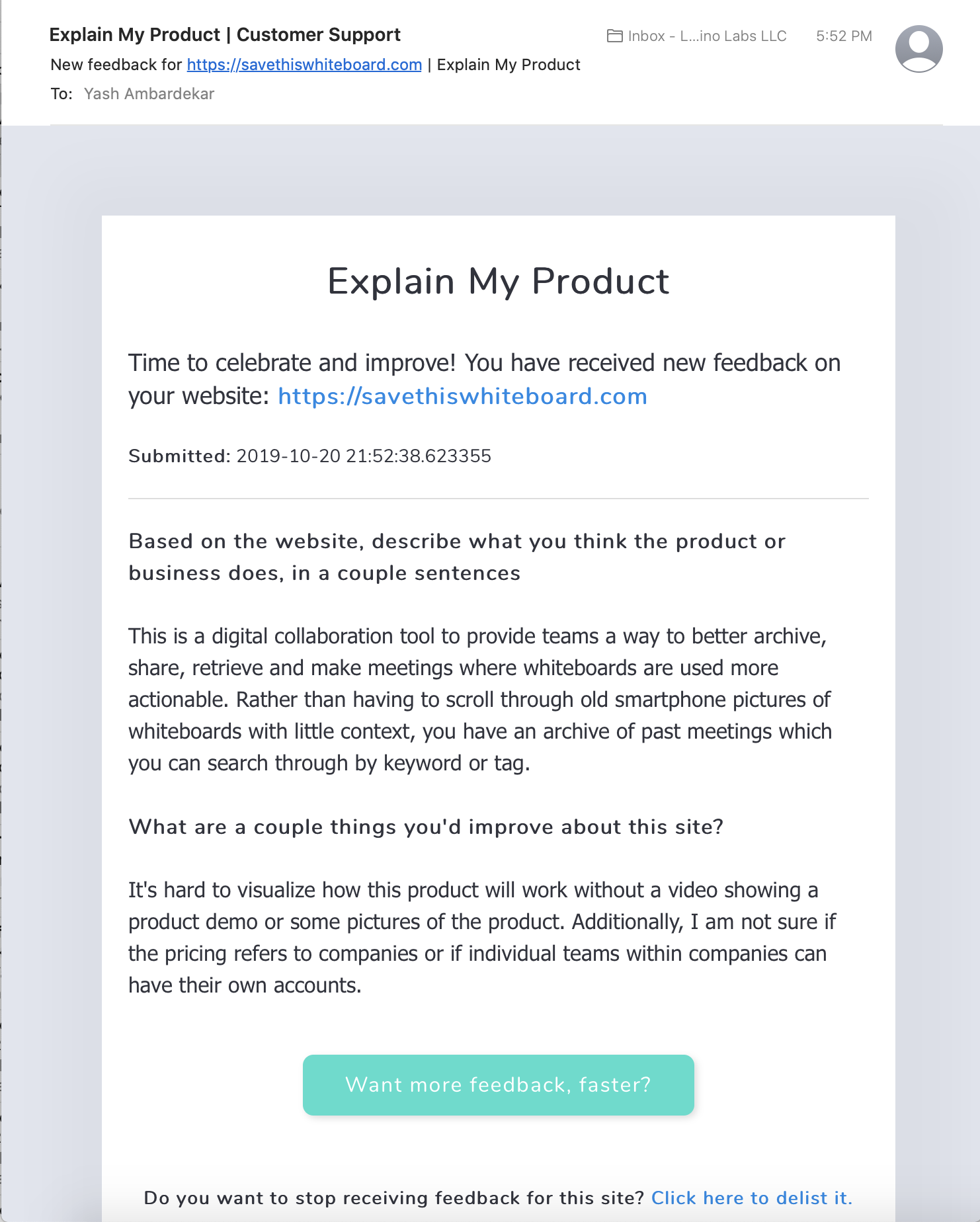Click the 5:52 PM timestamp

(844, 36)
